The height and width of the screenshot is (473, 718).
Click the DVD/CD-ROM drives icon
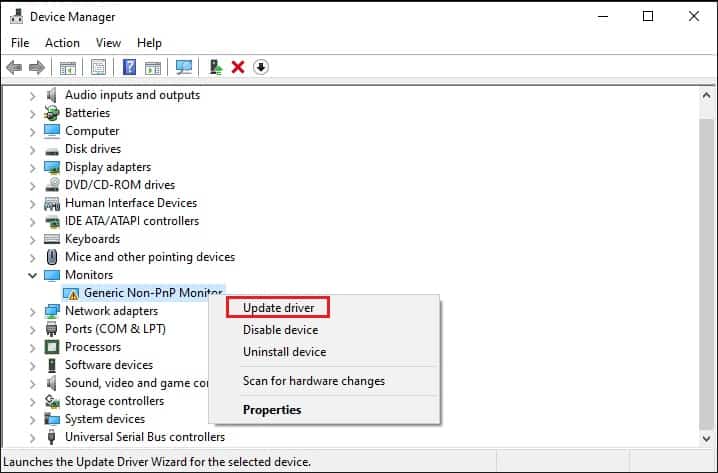coord(52,185)
